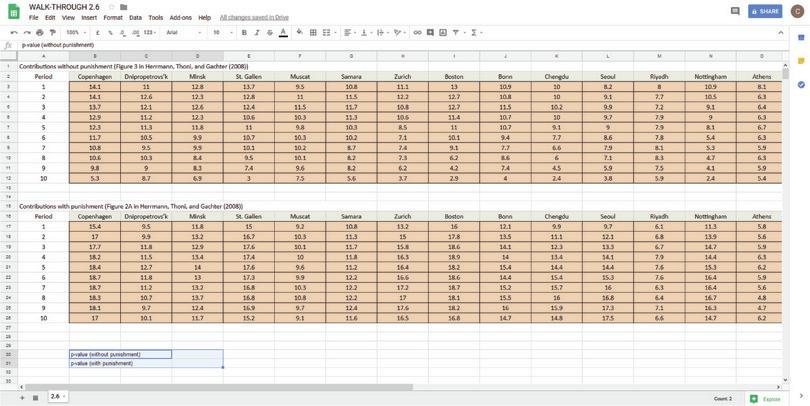Toggle Italic formatting

pyautogui.click(x=257, y=33)
